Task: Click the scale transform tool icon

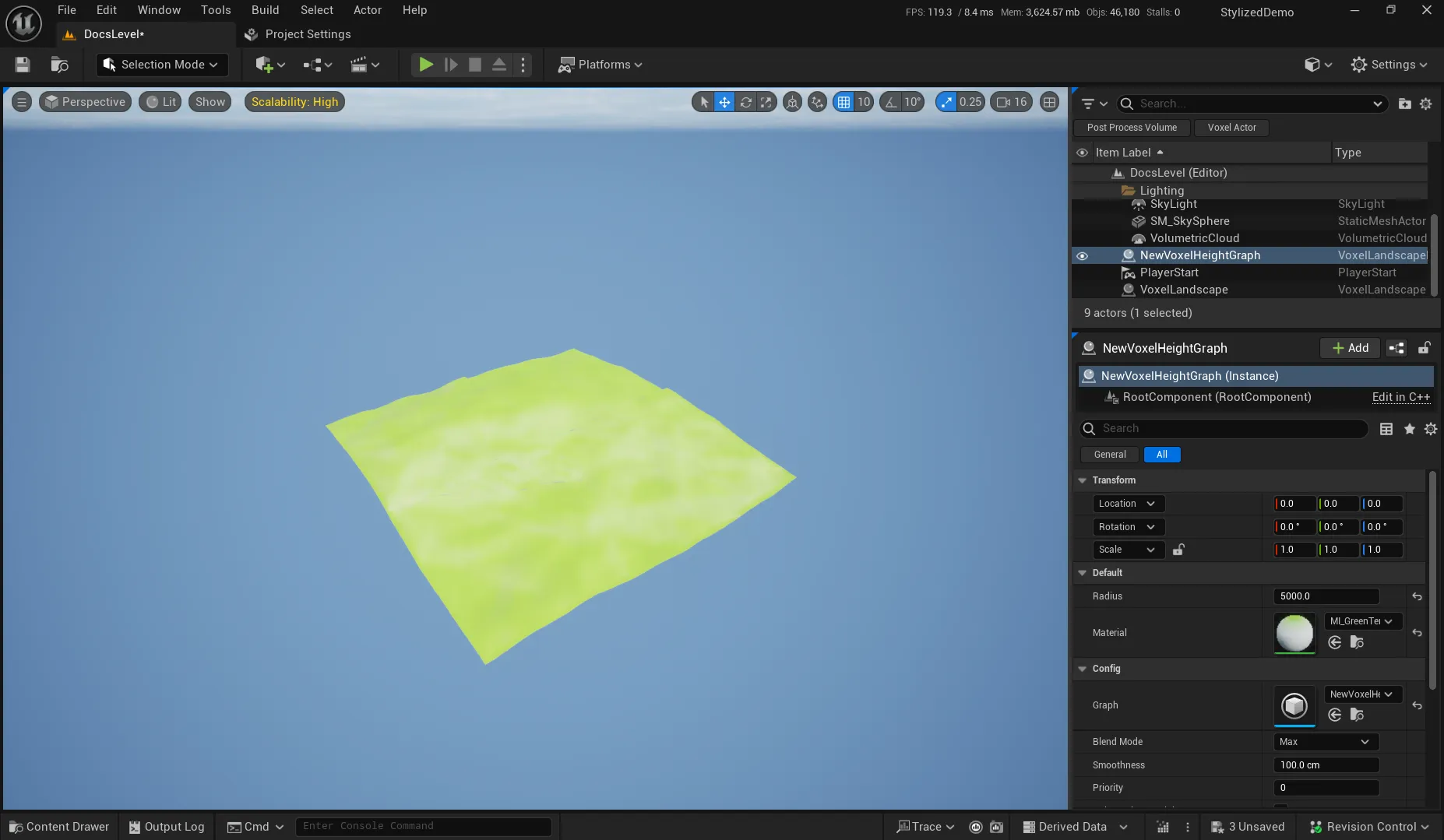Action: [766, 102]
